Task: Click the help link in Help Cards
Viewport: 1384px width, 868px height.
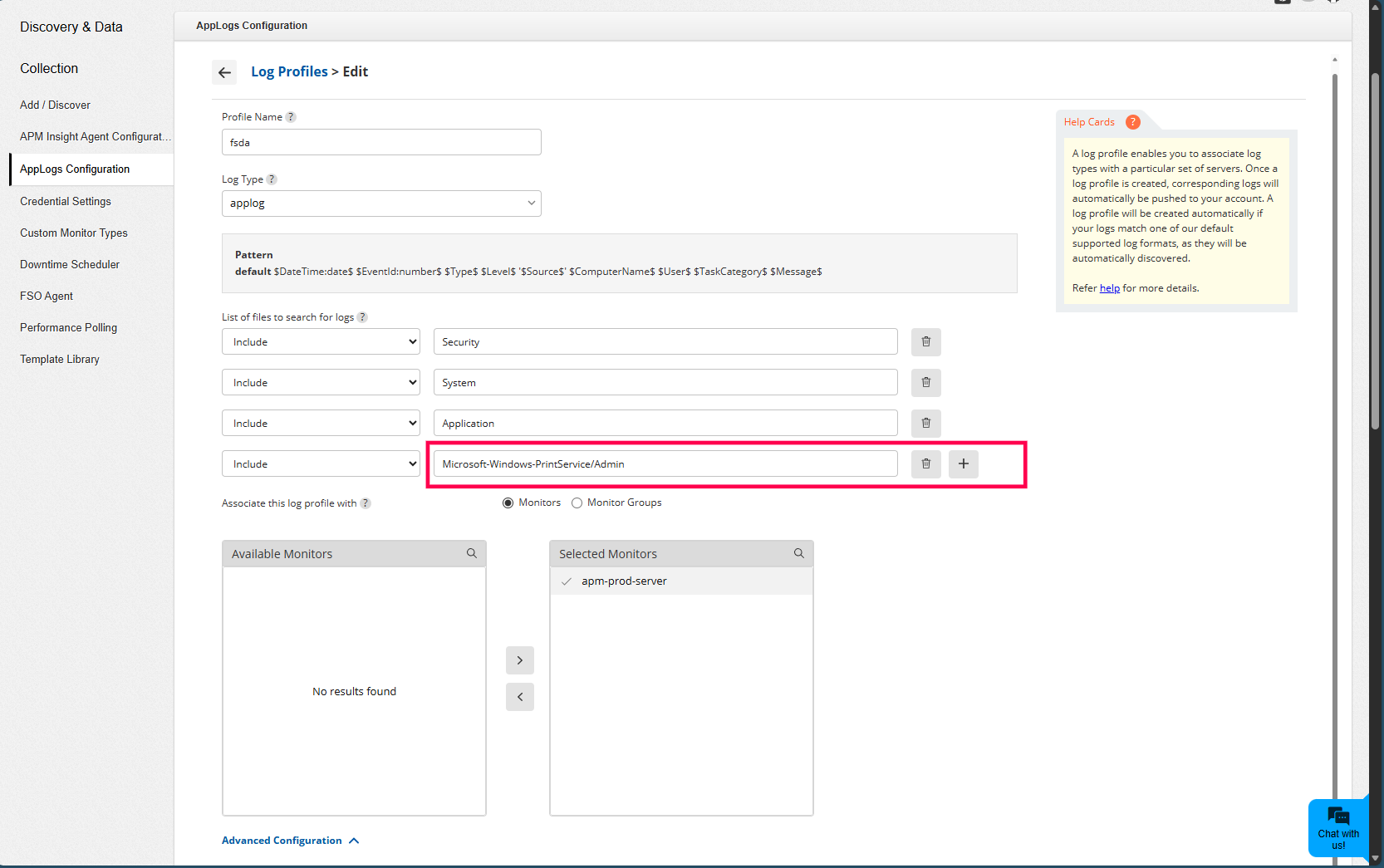Action: pyautogui.click(x=1109, y=288)
